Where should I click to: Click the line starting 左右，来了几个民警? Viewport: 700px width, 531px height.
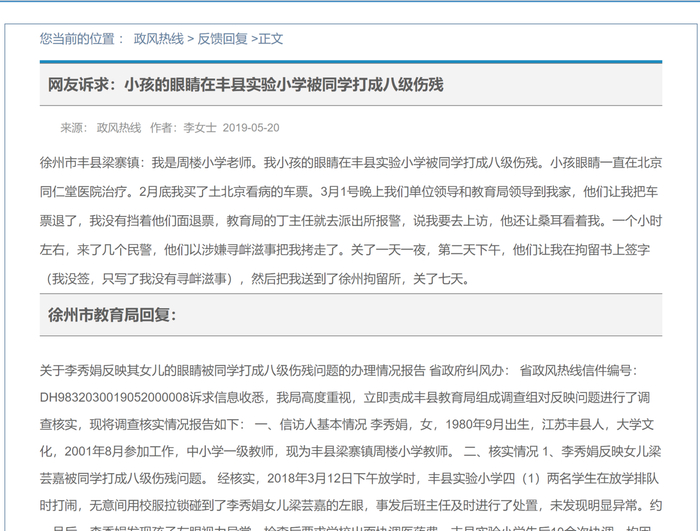[344, 250]
